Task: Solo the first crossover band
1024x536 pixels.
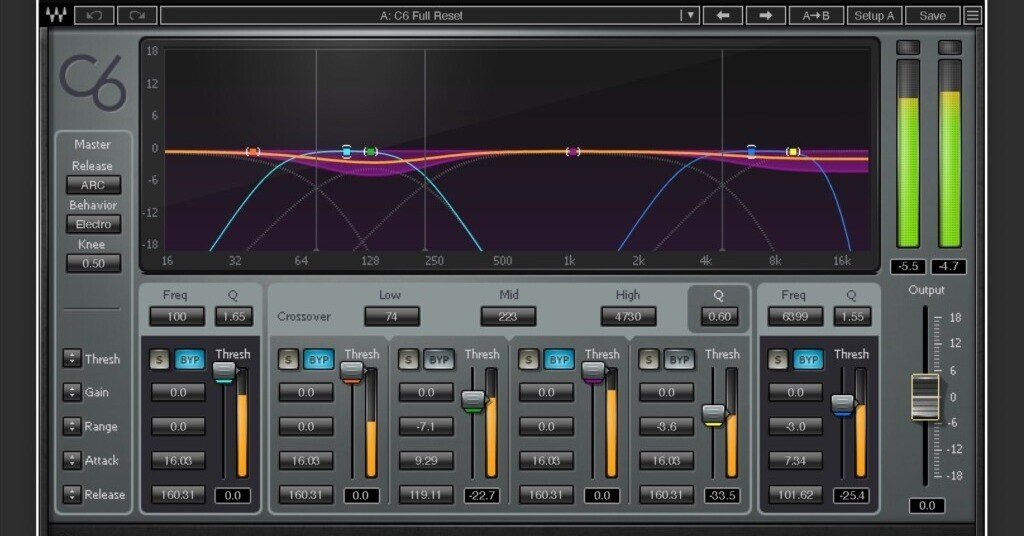Action: click(288, 359)
